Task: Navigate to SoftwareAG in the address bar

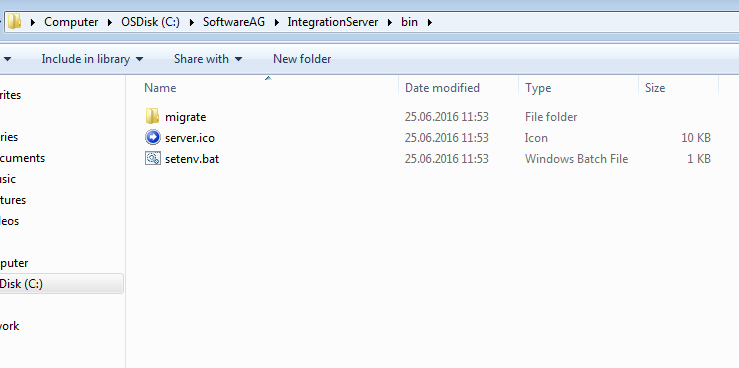Action: pos(234,22)
